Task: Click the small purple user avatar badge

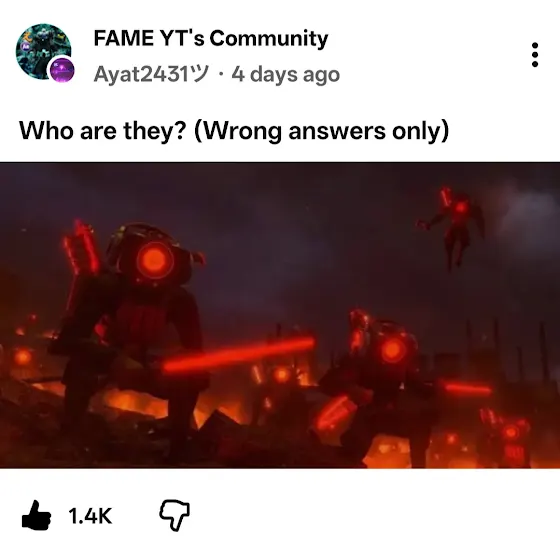Action: (61, 70)
